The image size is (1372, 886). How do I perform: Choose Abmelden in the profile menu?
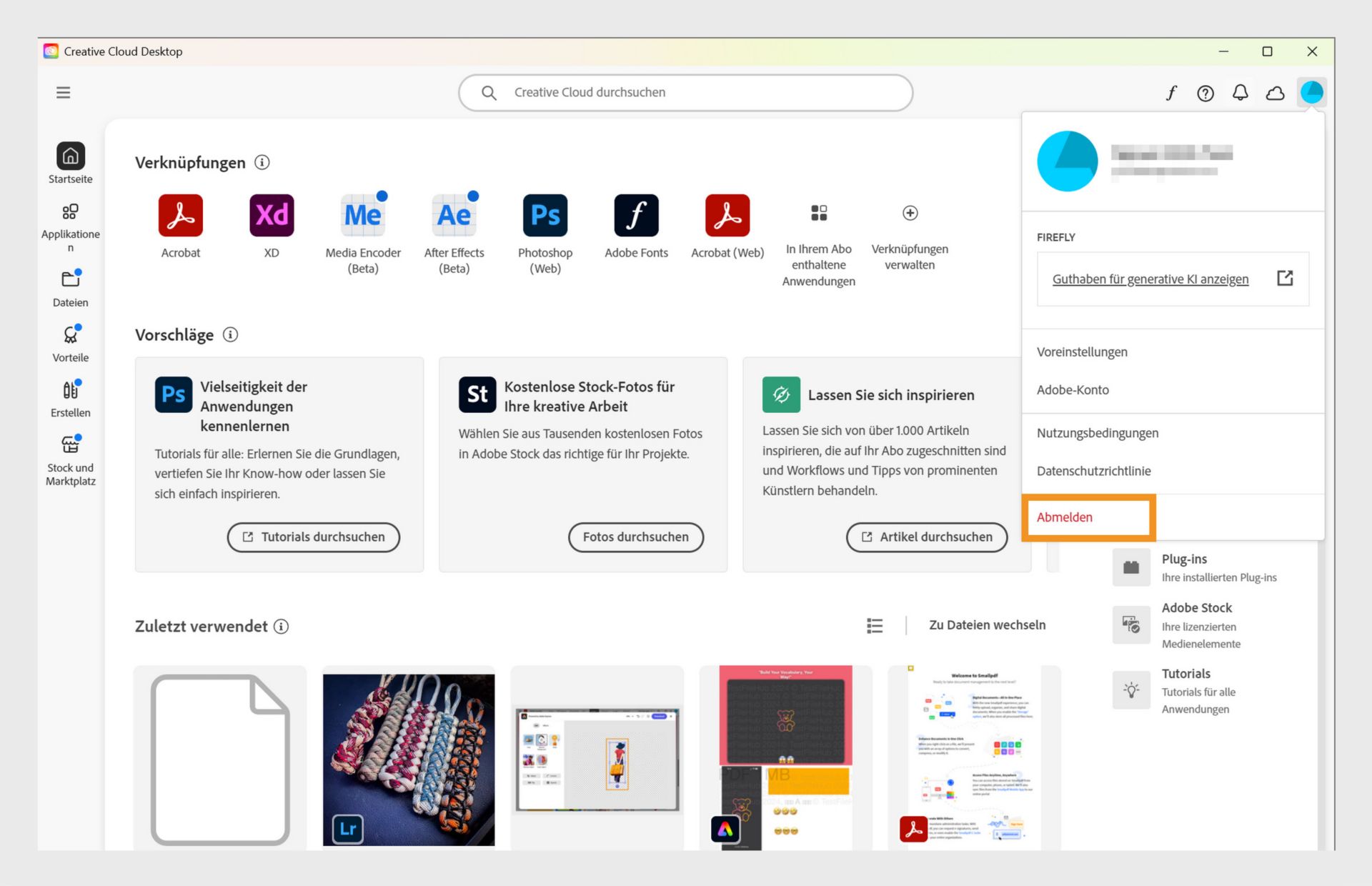pyautogui.click(x=1065, y=517)
